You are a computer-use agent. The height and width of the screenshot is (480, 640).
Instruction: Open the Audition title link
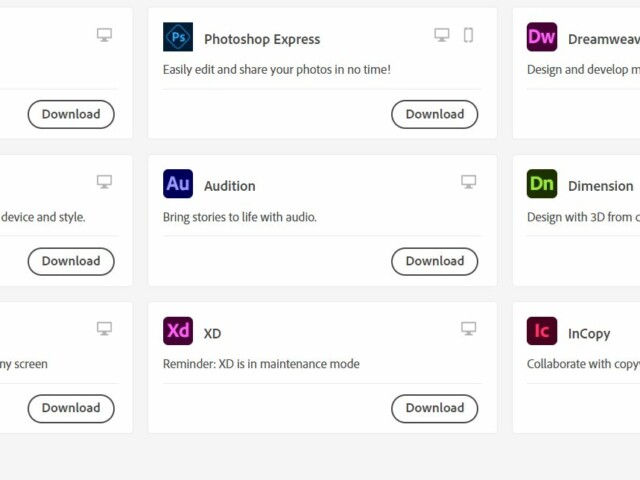[230, 186]
